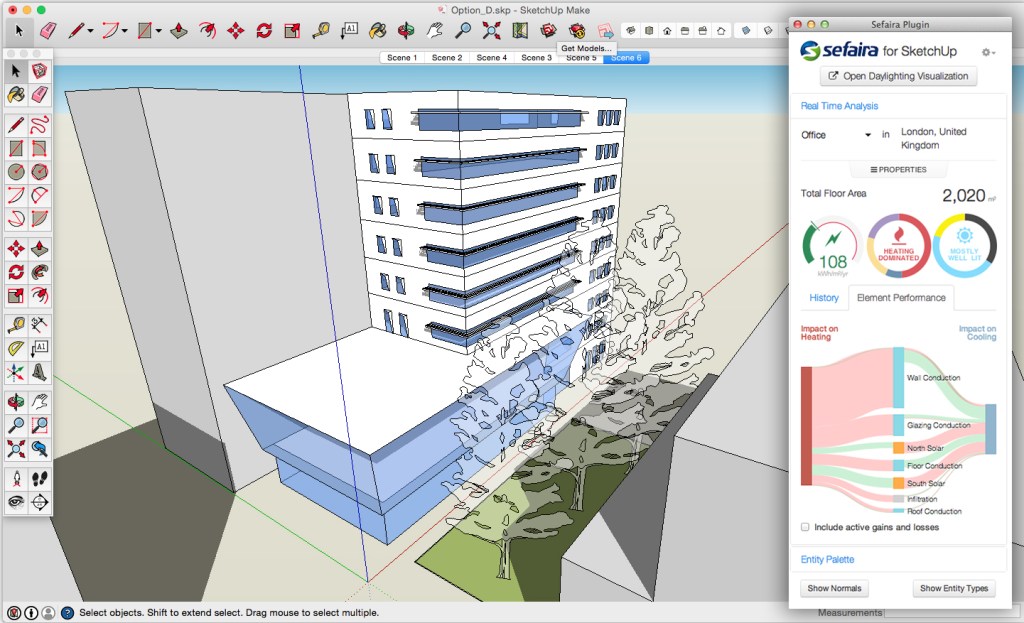Enable Include active gains and losses checkbox
The height and width of the screenshot is (623, 1024).
point(806,527)
